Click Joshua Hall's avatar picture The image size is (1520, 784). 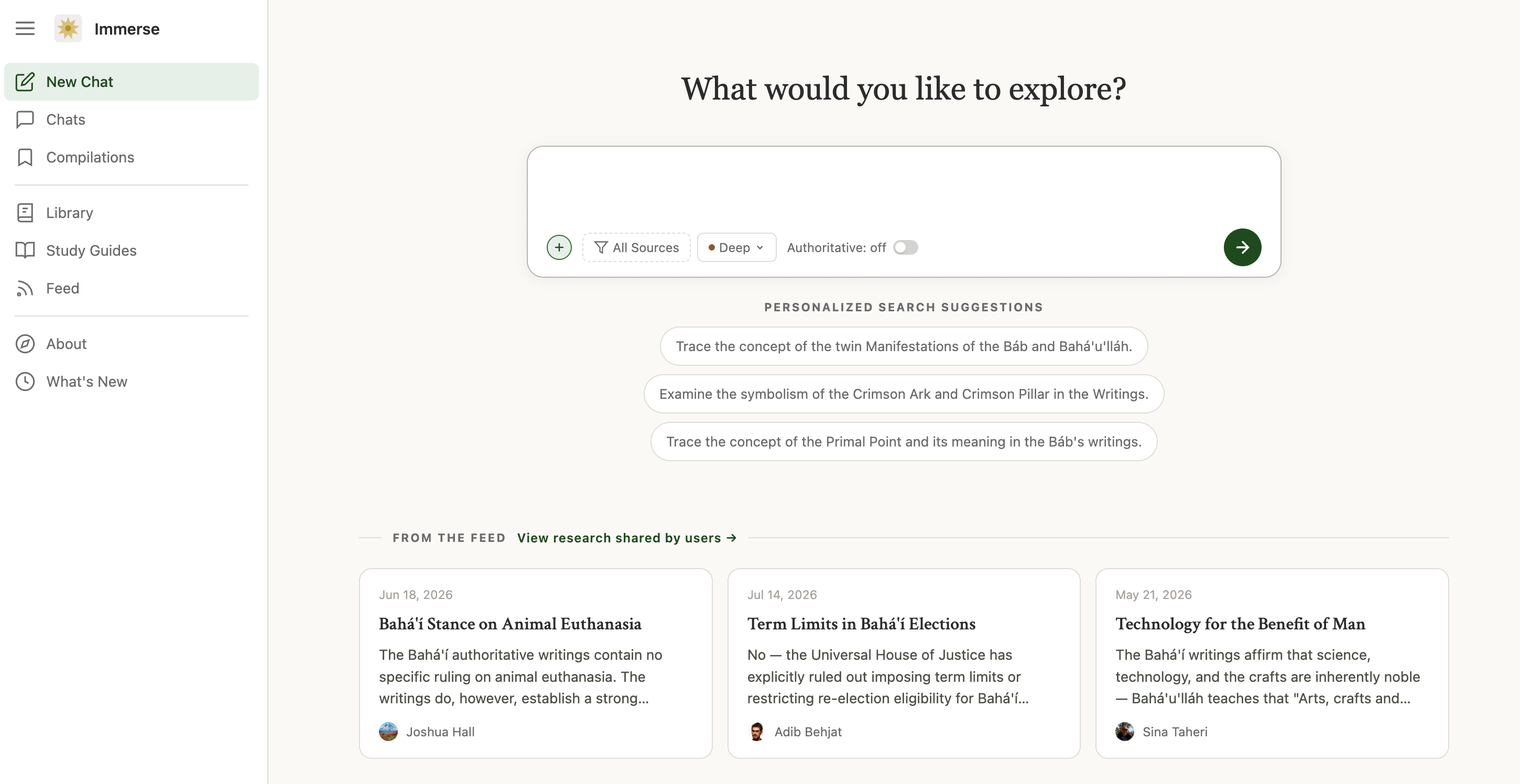coord(388,732)
